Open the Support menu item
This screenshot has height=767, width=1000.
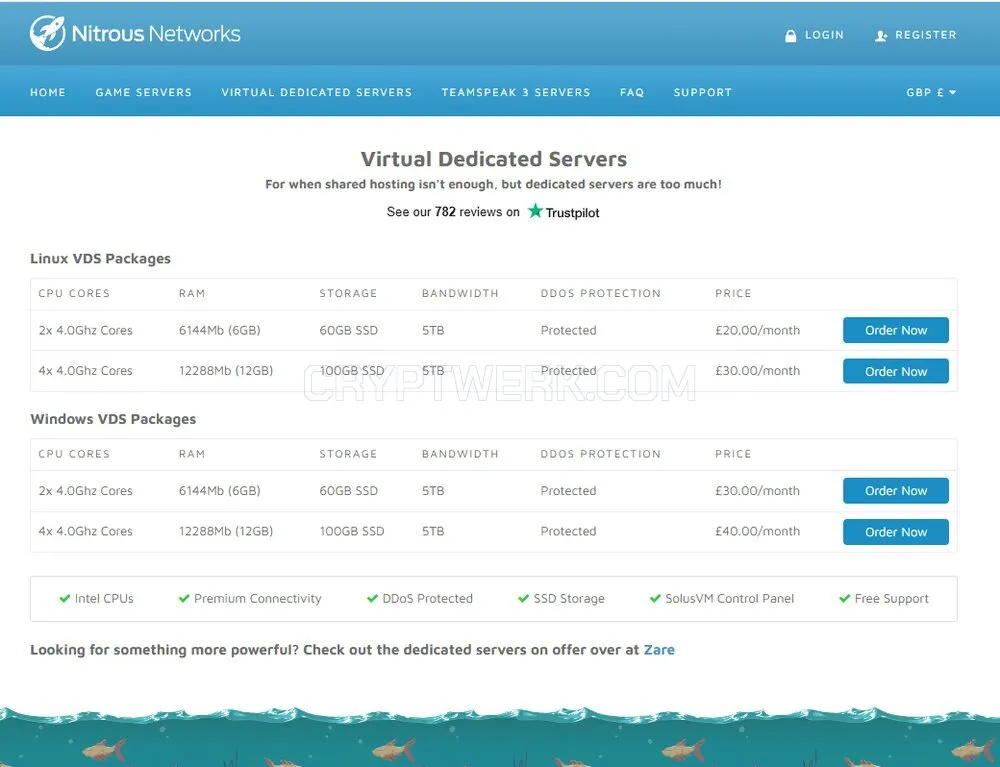pyautogui.click(x=703, y=92)
